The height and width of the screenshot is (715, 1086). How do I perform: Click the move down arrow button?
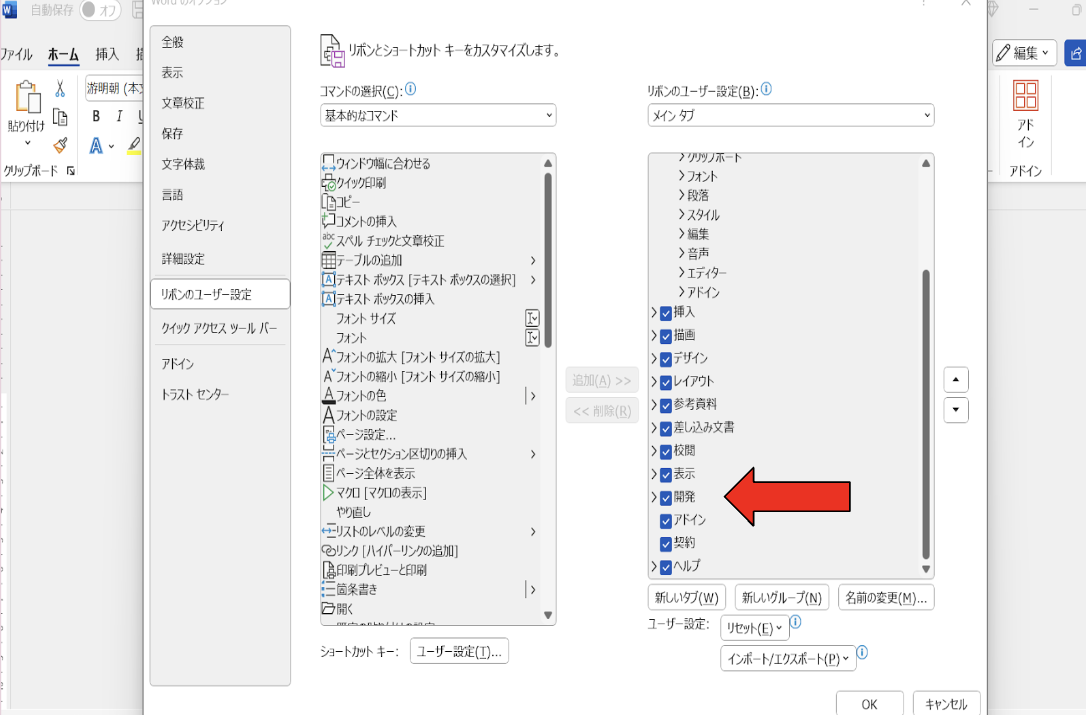click(956, 410)
